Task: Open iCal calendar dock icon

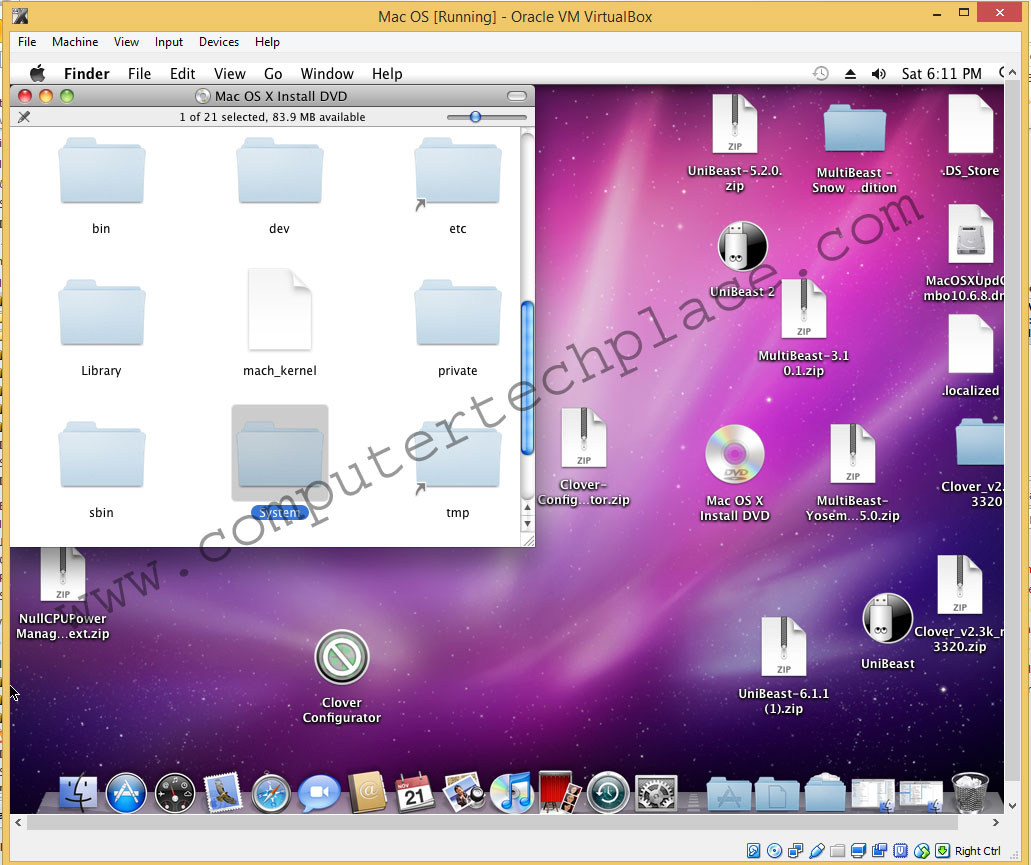Action: [415, 793]
